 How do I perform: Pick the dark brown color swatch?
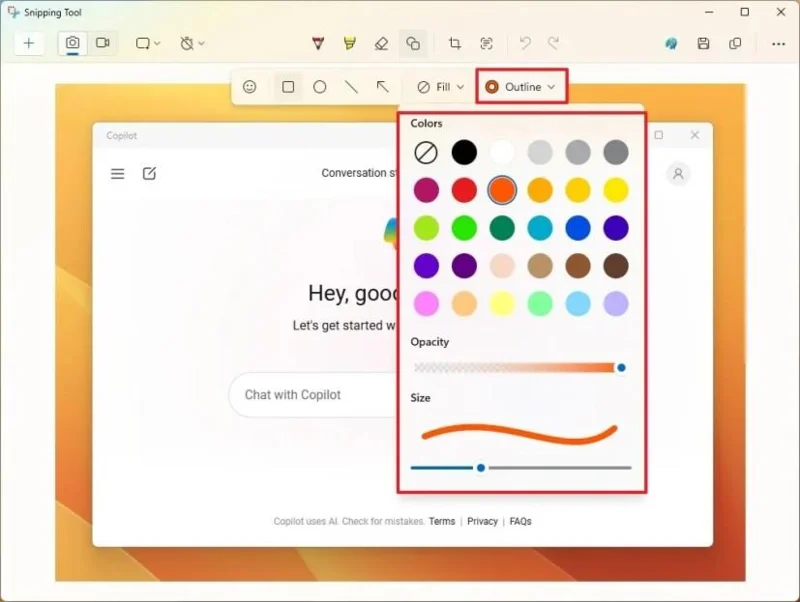pos(616,266)
